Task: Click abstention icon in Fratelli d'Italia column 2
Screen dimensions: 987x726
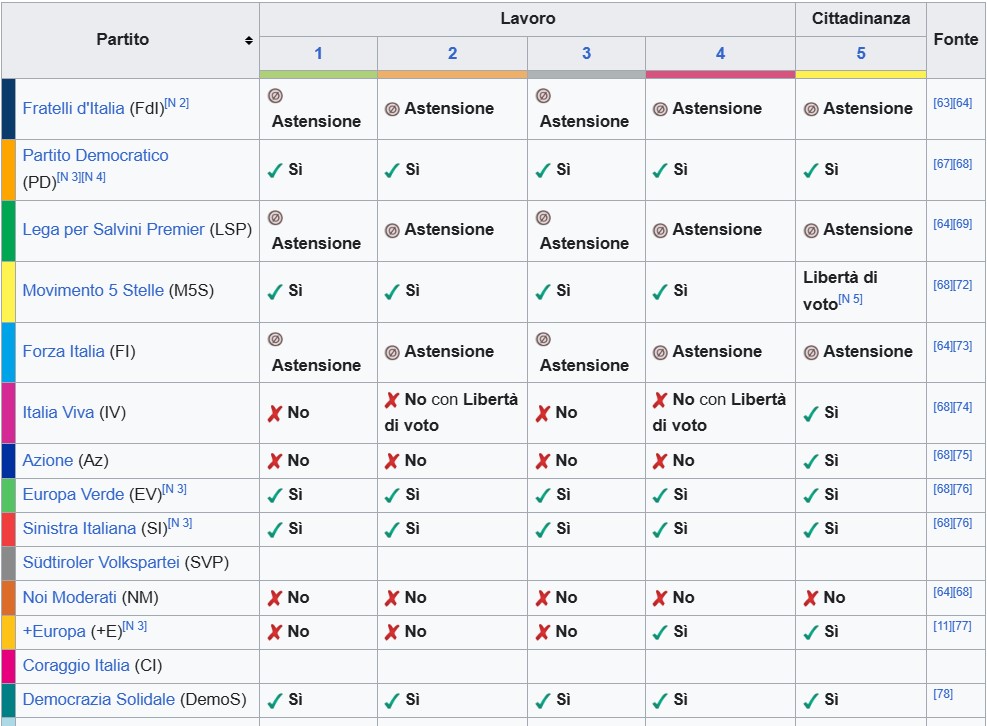Action: [x=392, y=110]
